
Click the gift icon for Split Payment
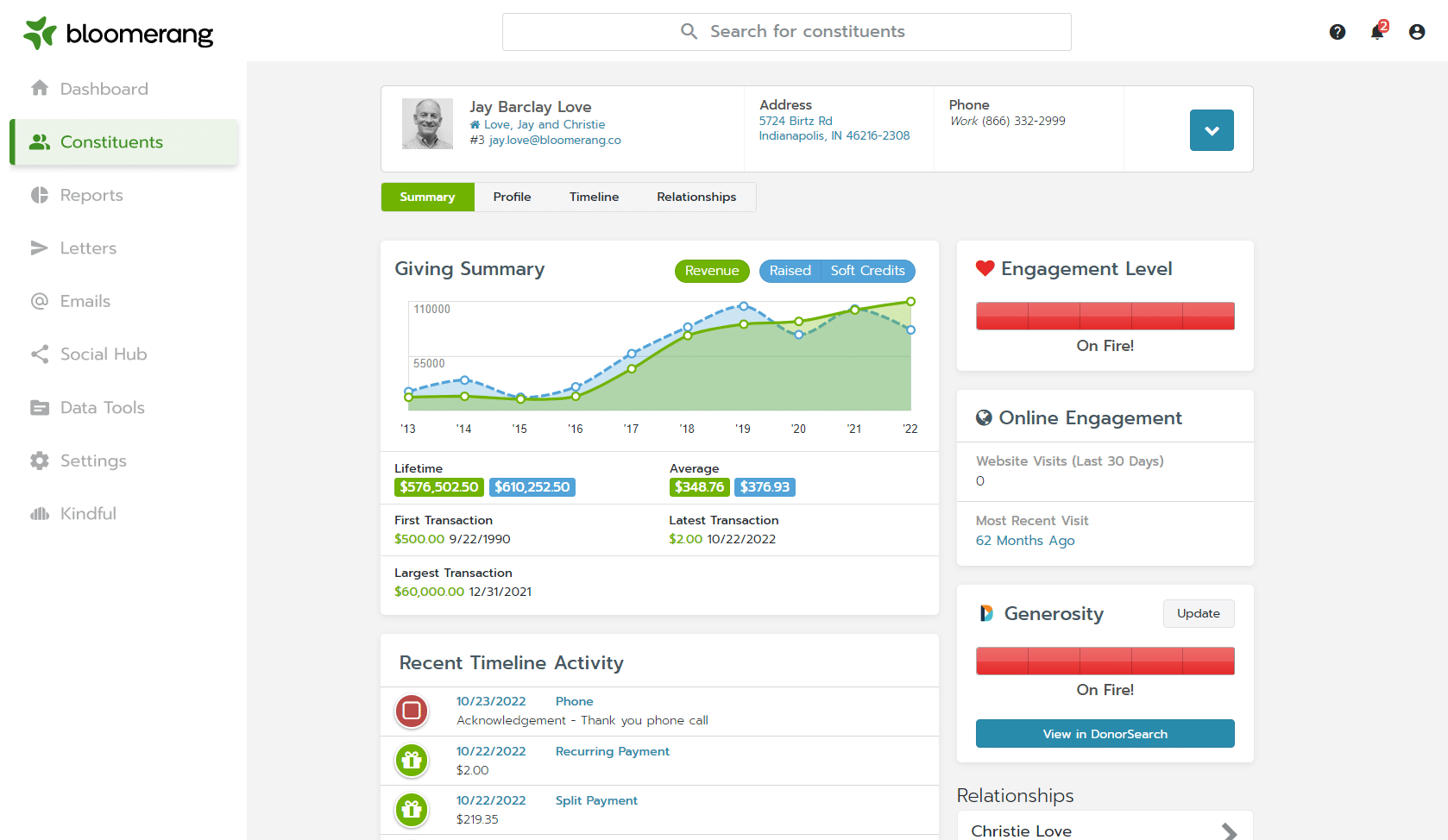[x=412, y=810]
